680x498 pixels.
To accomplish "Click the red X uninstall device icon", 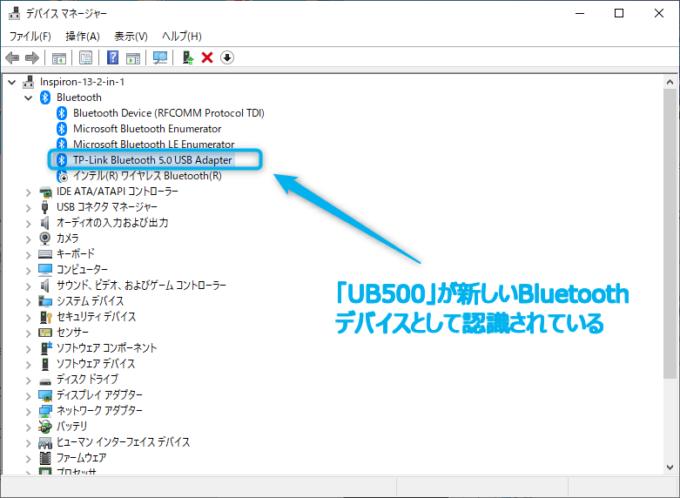I will 207,58.
